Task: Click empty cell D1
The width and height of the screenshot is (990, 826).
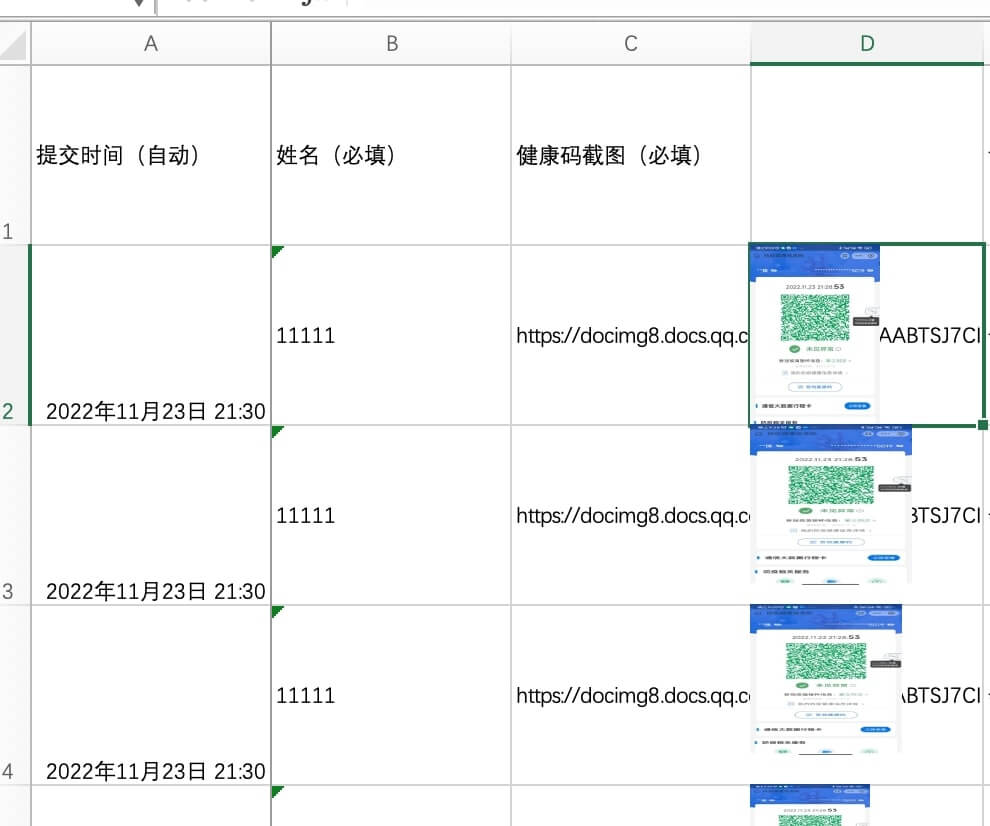Action: 867,155
